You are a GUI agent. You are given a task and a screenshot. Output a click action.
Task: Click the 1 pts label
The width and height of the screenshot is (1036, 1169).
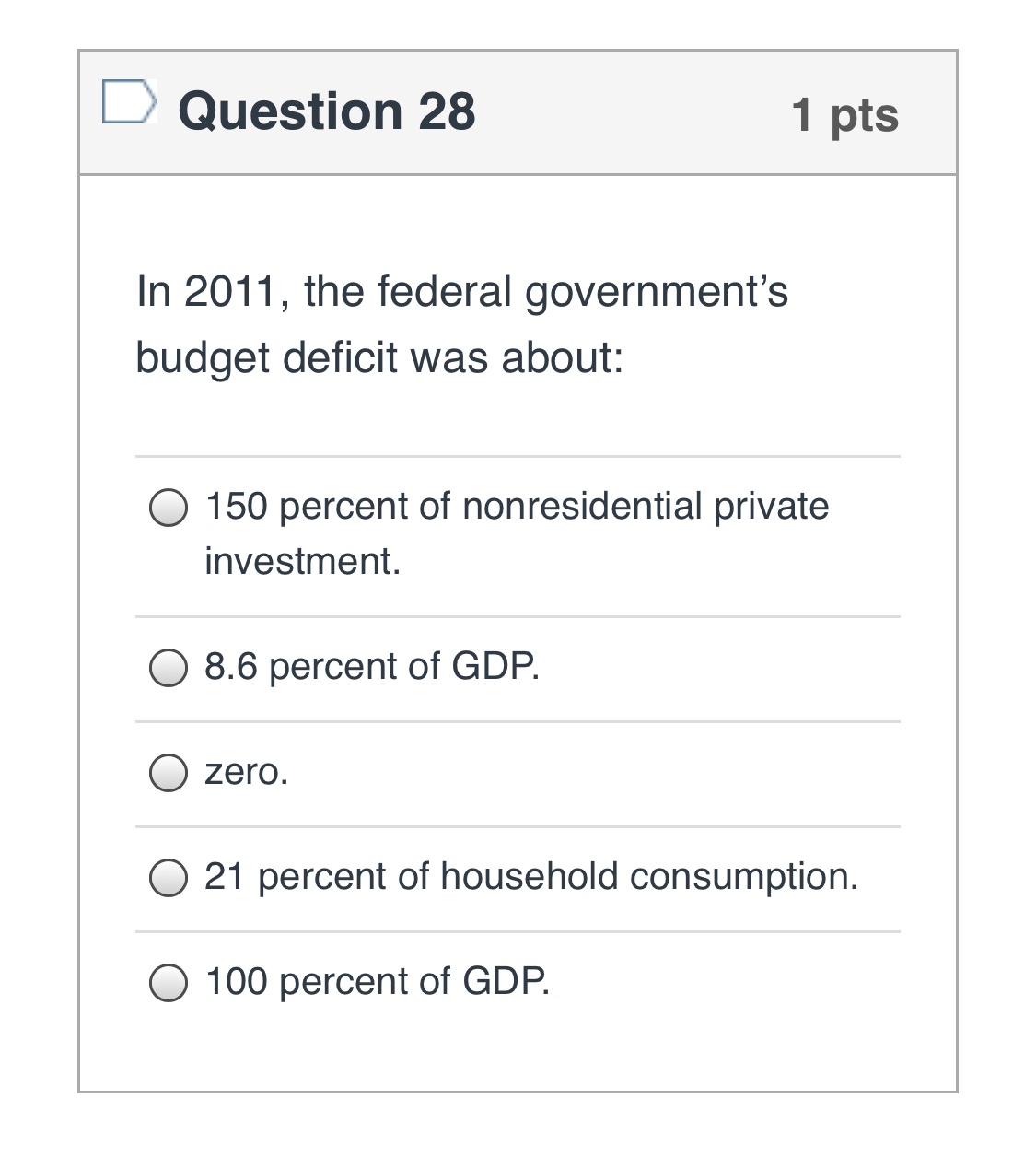point(846,113)
